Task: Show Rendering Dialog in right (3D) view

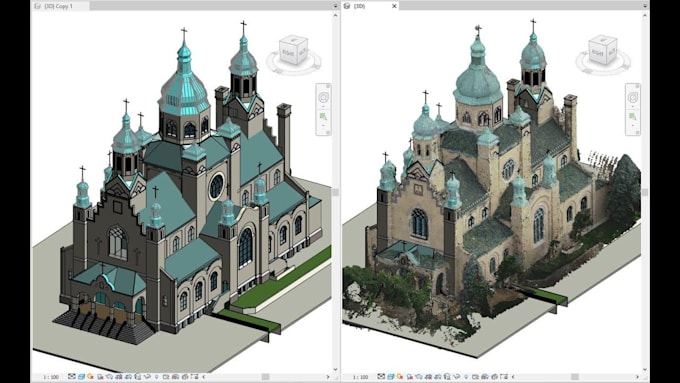Action: click(x=420, y=377)
